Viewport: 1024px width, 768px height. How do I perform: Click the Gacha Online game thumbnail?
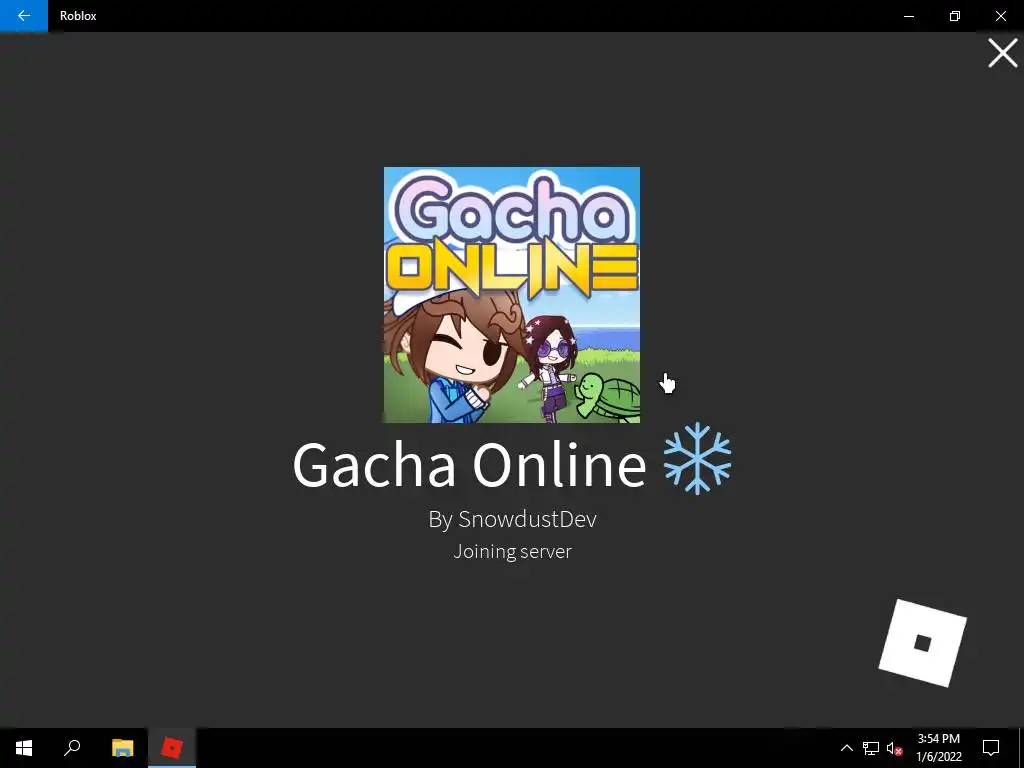coord(511,295)
